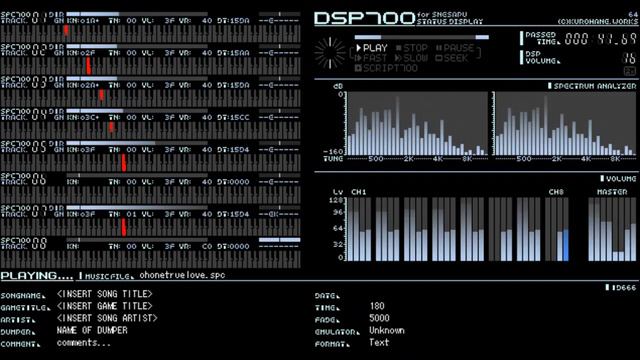The height and width of the screenshot is (360, 640).
Task: Click the spinning radial activity indicator
Action: [x=330, y=53]
